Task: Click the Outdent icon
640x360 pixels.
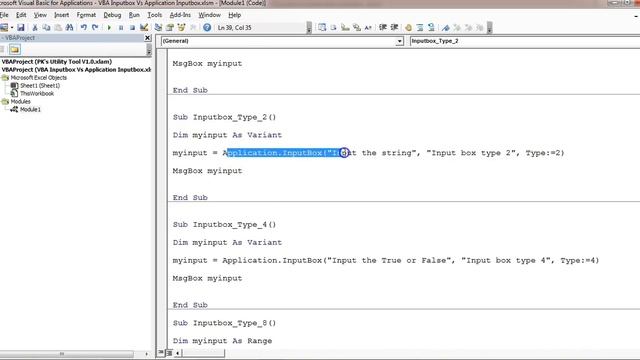Action: 394,28
